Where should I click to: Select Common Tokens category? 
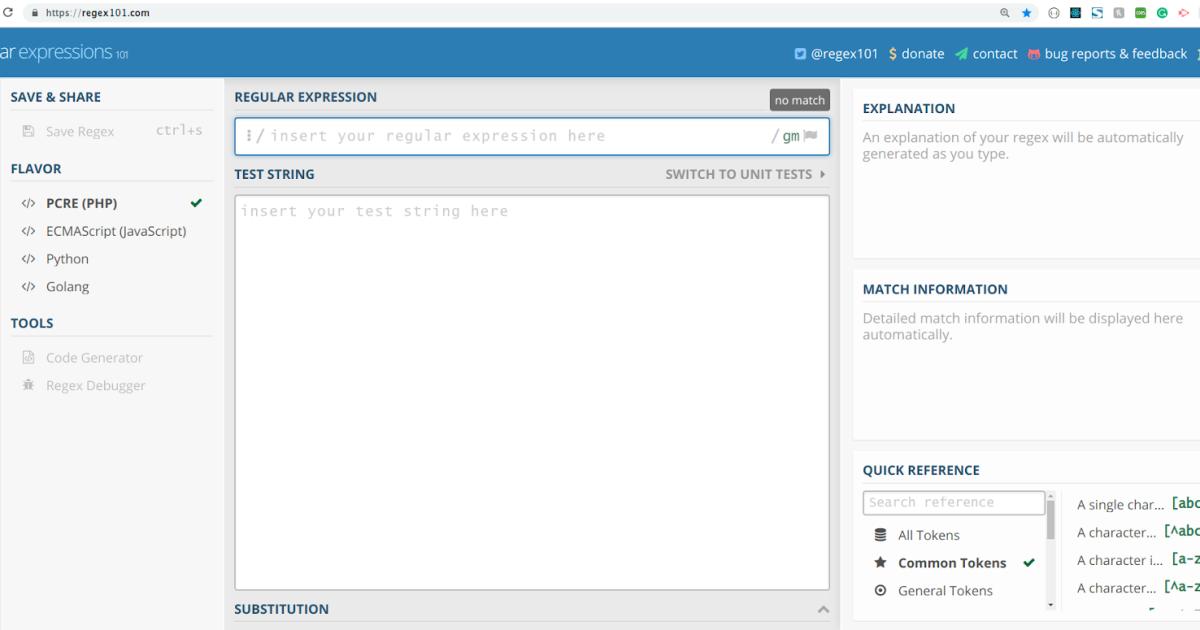coord(950,563)
